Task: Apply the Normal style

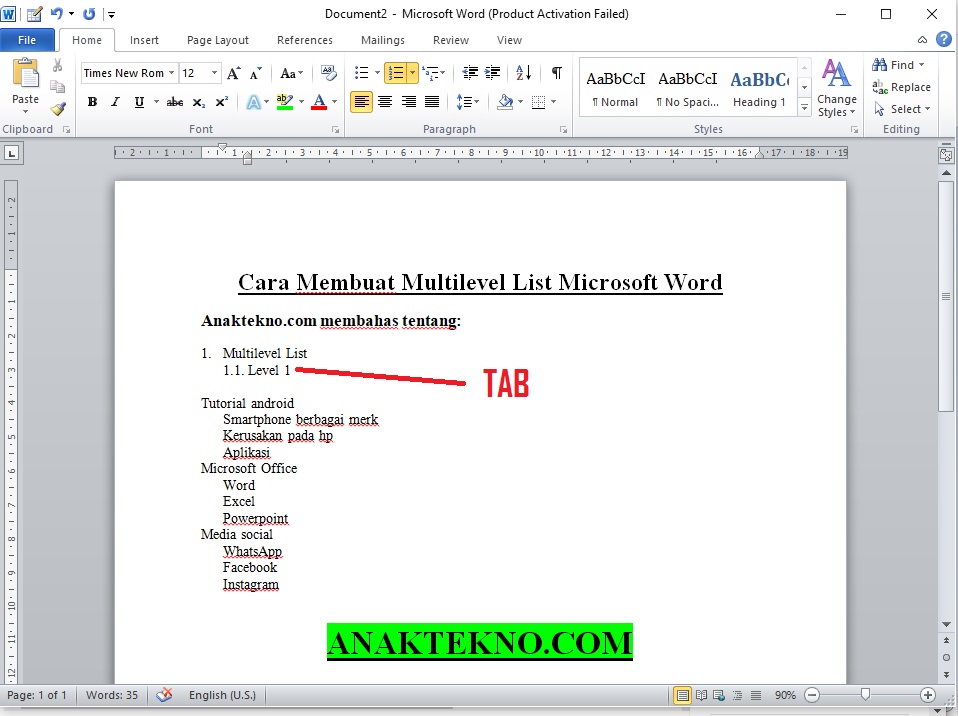Action: point(616,88)
